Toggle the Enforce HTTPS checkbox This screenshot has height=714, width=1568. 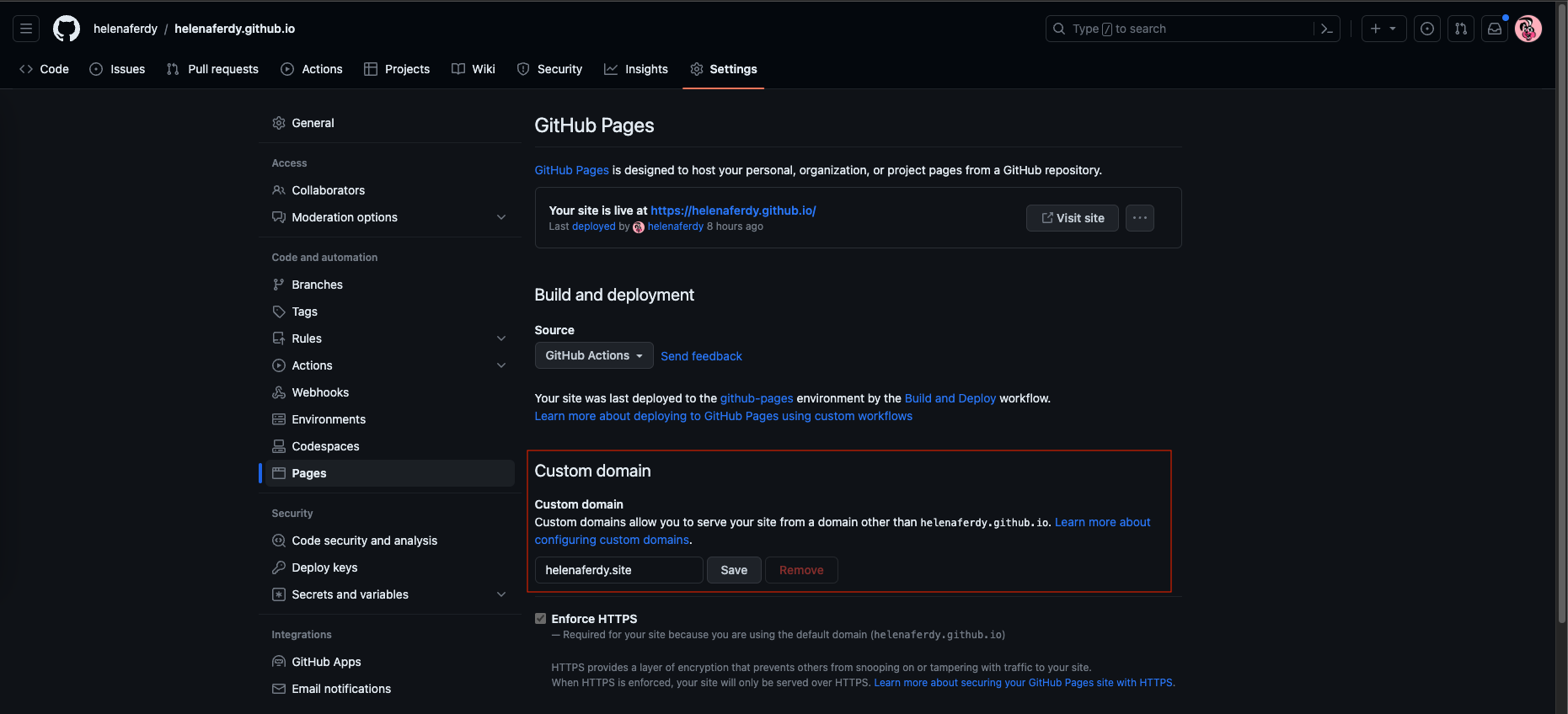pos(540,619)
